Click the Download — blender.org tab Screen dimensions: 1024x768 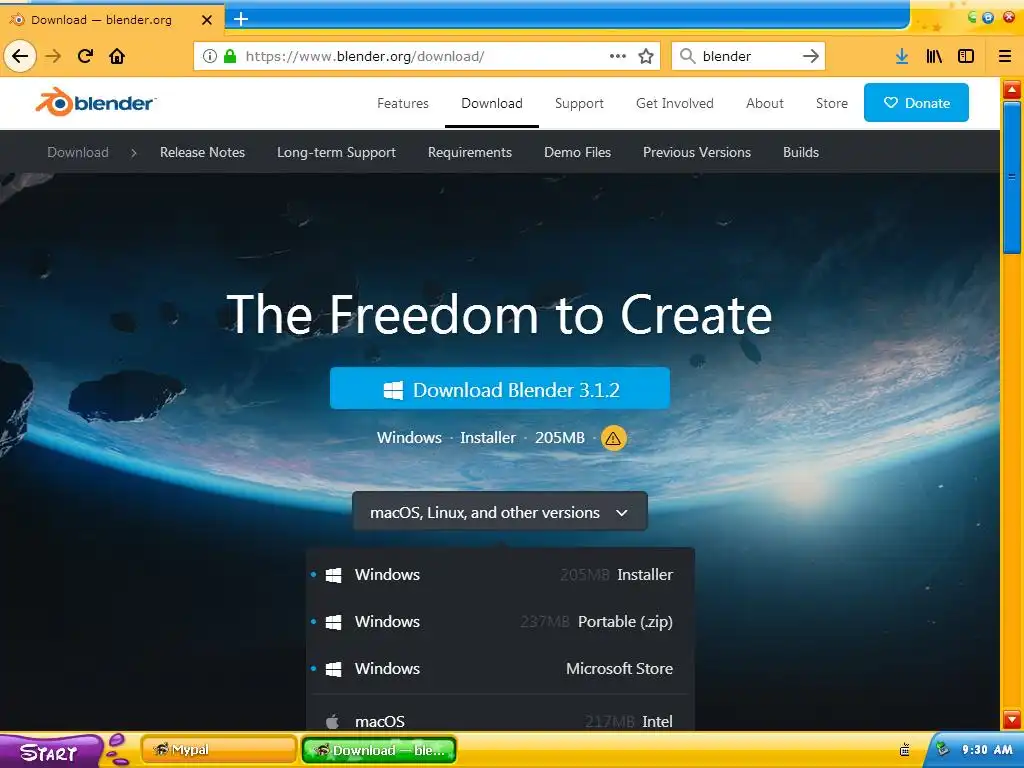coord(111,20)
